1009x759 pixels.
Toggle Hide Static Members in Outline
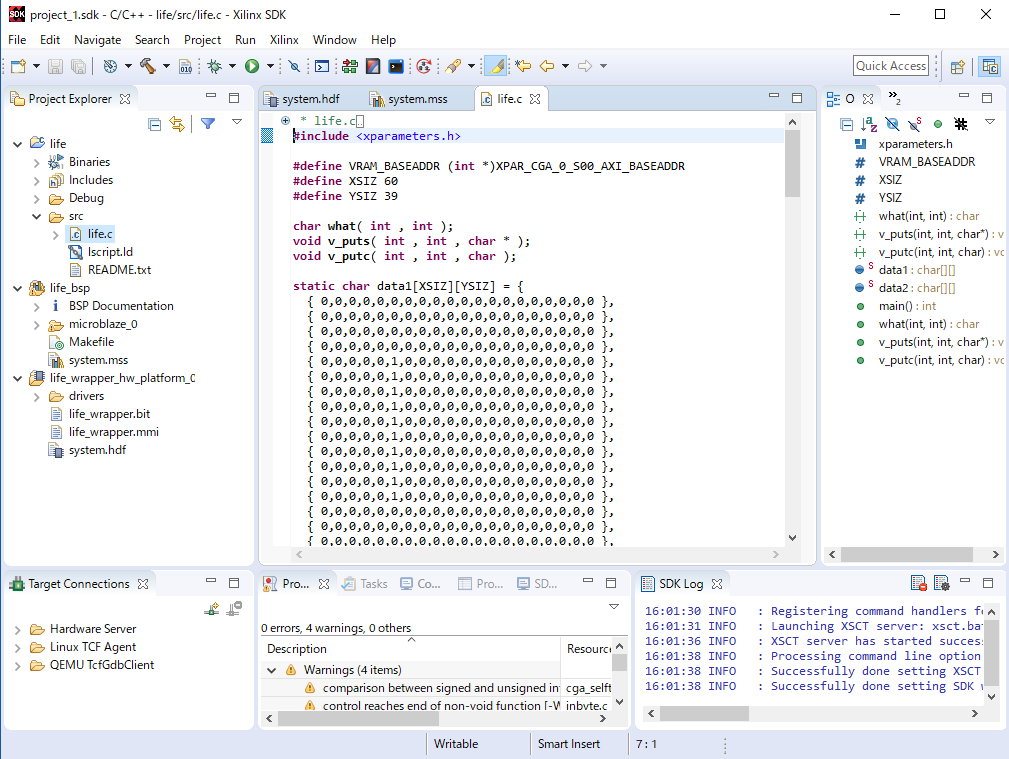(914, 124)
